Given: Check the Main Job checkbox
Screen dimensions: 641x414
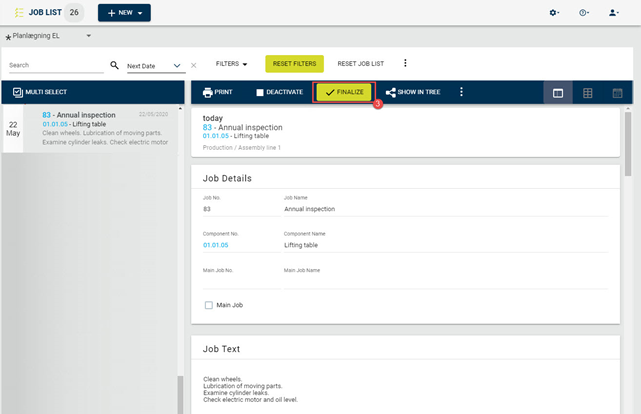Looking at the screenshot, I should point(208,305).
